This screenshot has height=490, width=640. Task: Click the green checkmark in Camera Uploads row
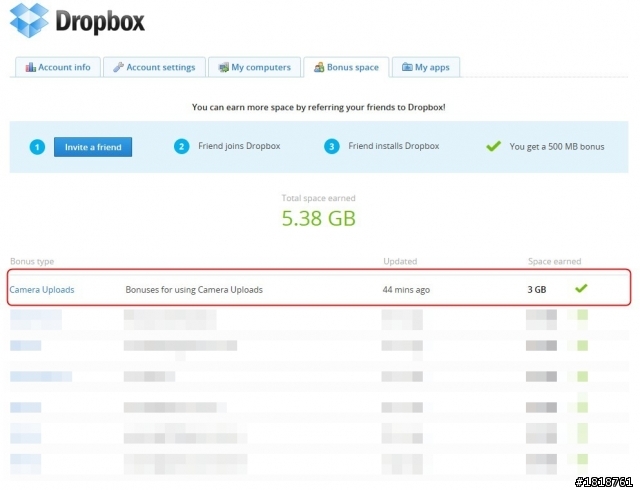(x=581, y=288)
